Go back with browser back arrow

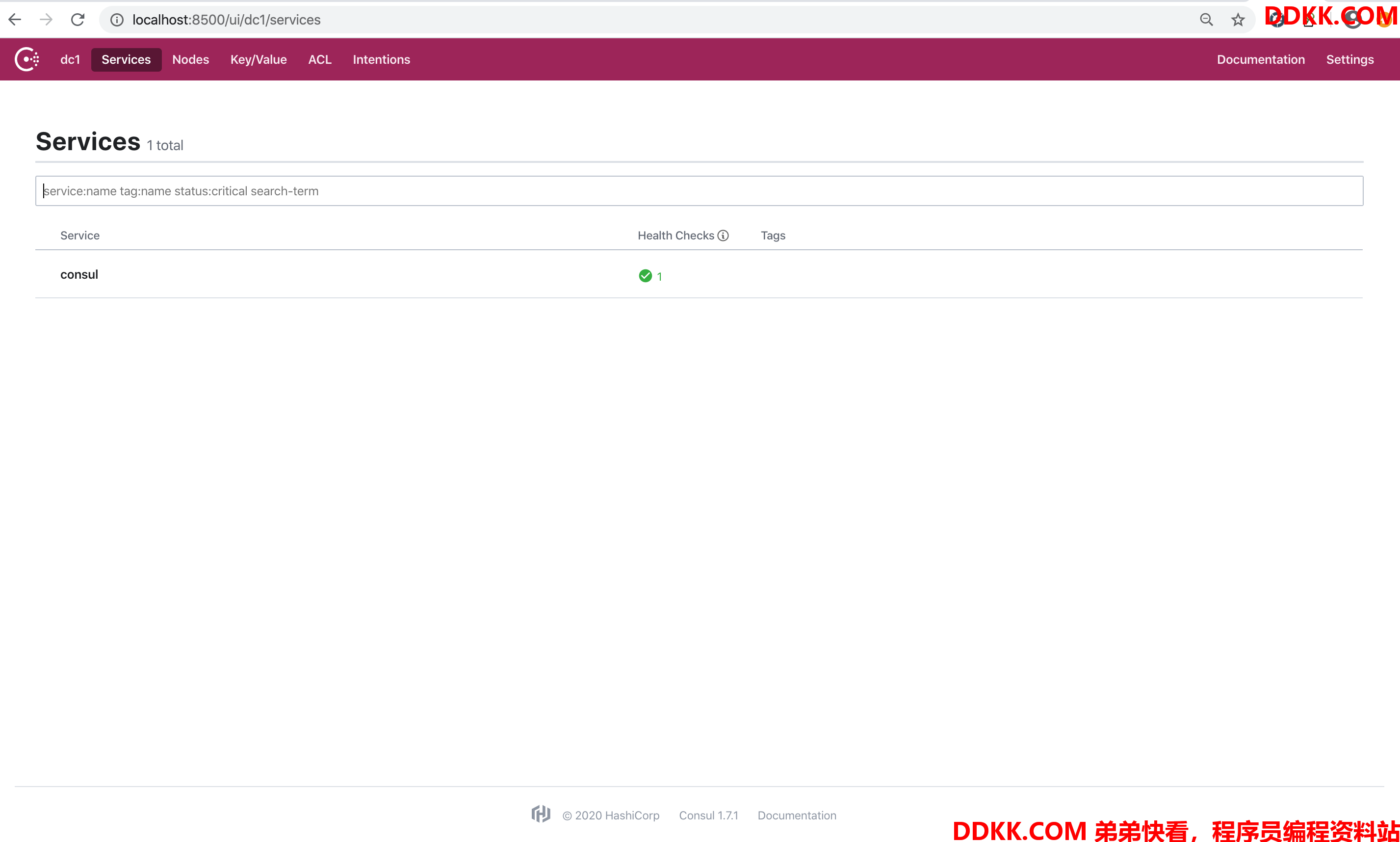tap(15, 20)
